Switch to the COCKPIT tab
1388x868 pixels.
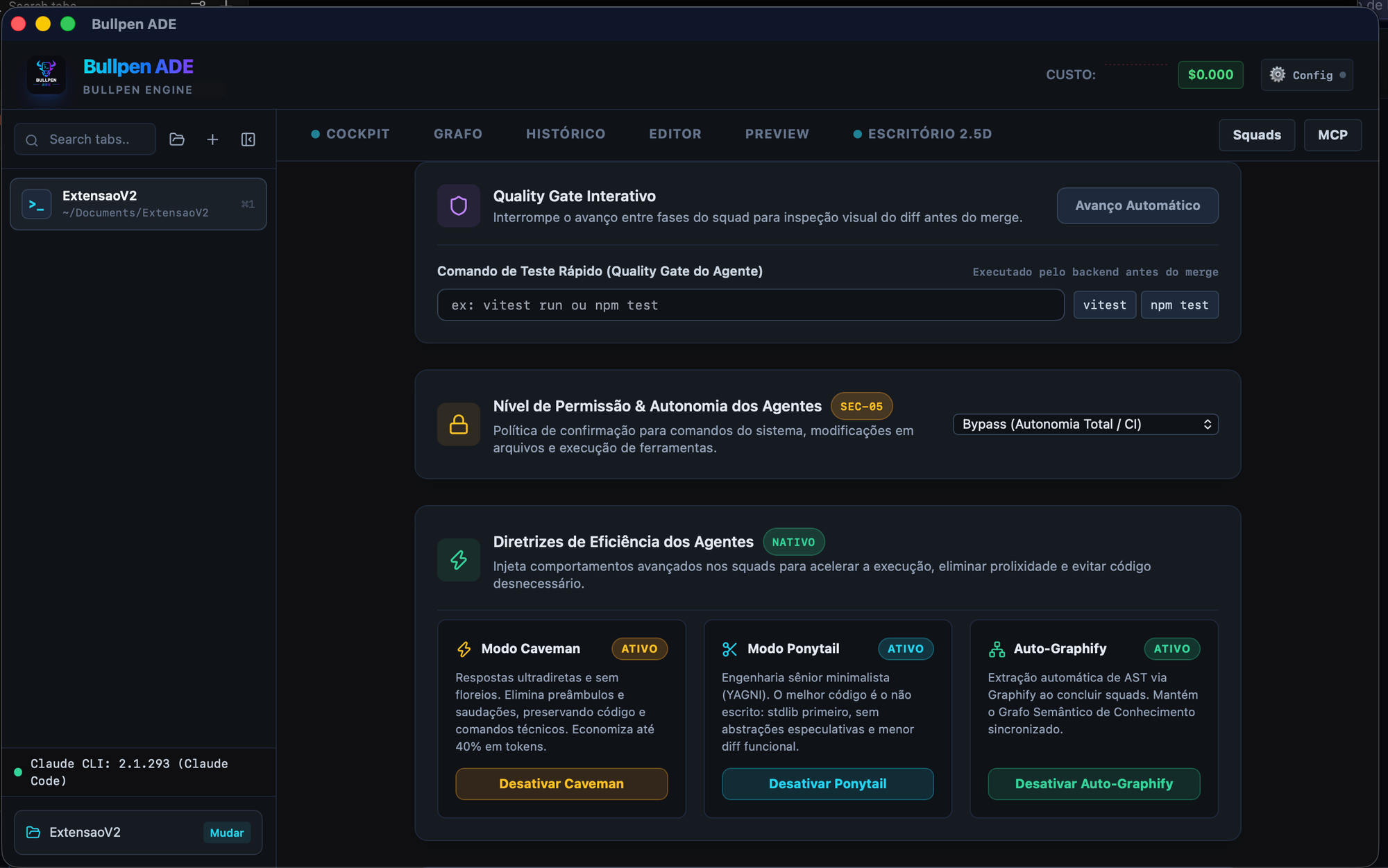click(x=350, y=134)
